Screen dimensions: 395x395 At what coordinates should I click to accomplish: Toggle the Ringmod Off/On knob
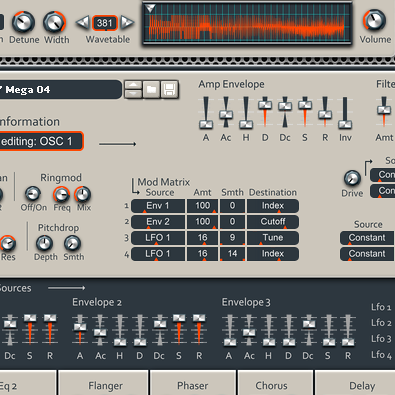pos(33,194)
